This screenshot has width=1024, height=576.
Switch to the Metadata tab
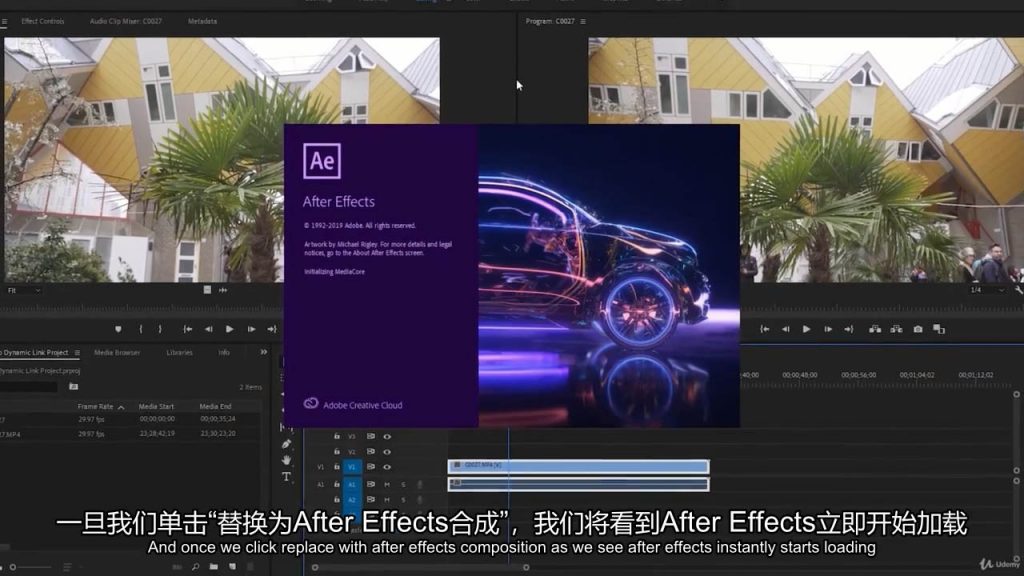tap(202, 22)
